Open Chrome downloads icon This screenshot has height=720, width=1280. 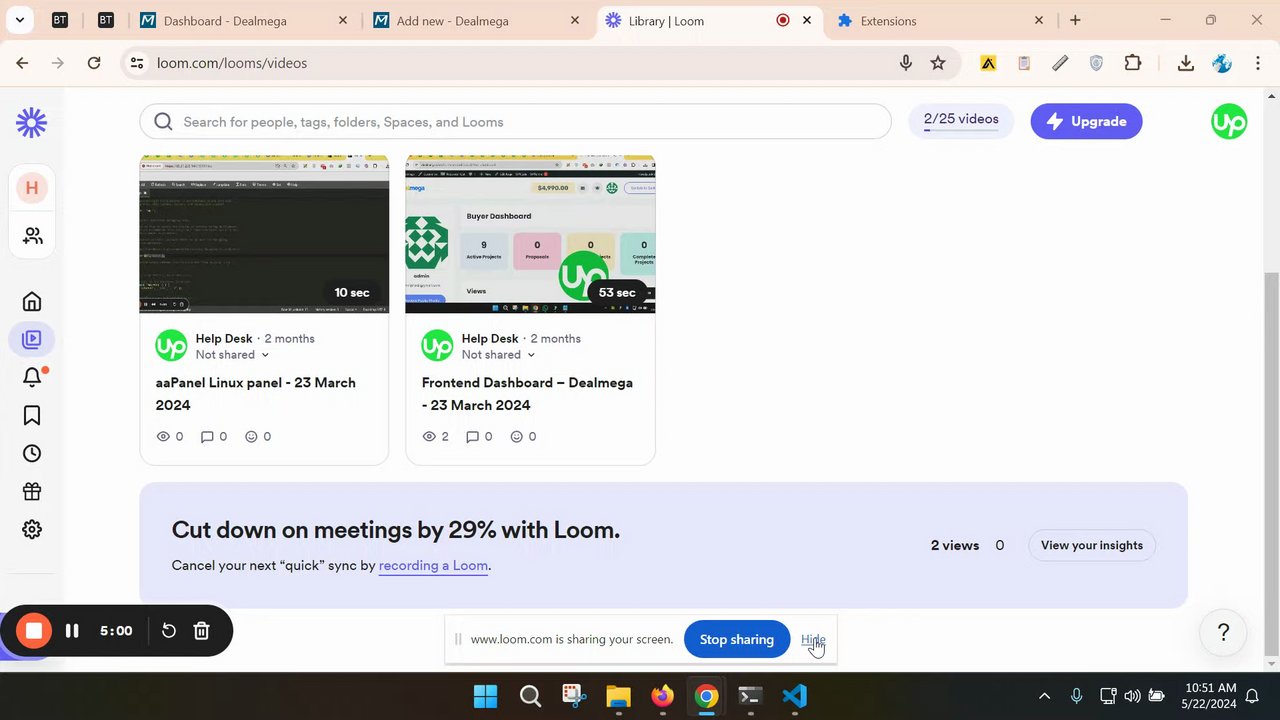(1185, 63)
